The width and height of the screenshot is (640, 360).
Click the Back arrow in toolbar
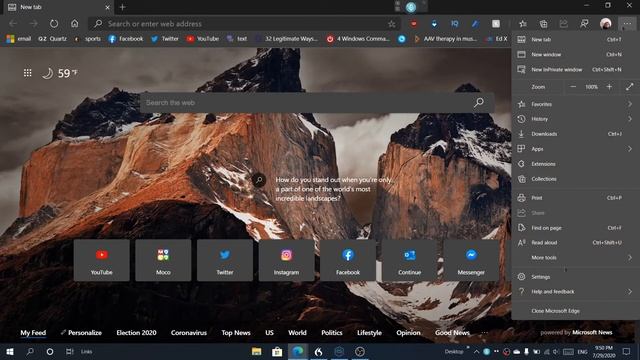(x=13, y=24)
